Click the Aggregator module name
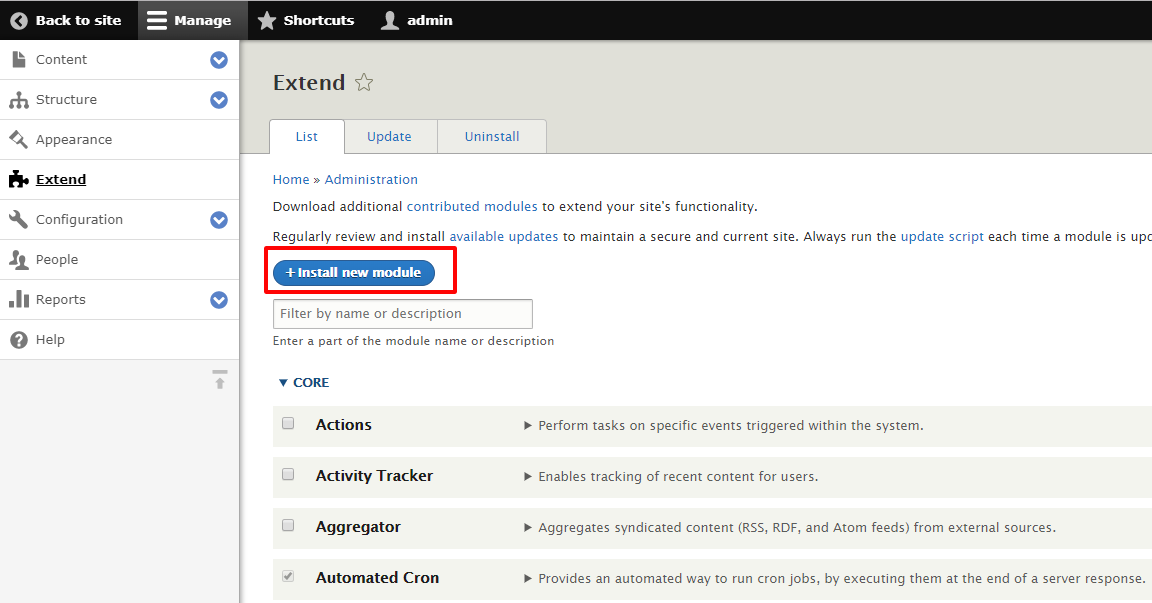1152x603 pixels. click(x=358, y=527)
